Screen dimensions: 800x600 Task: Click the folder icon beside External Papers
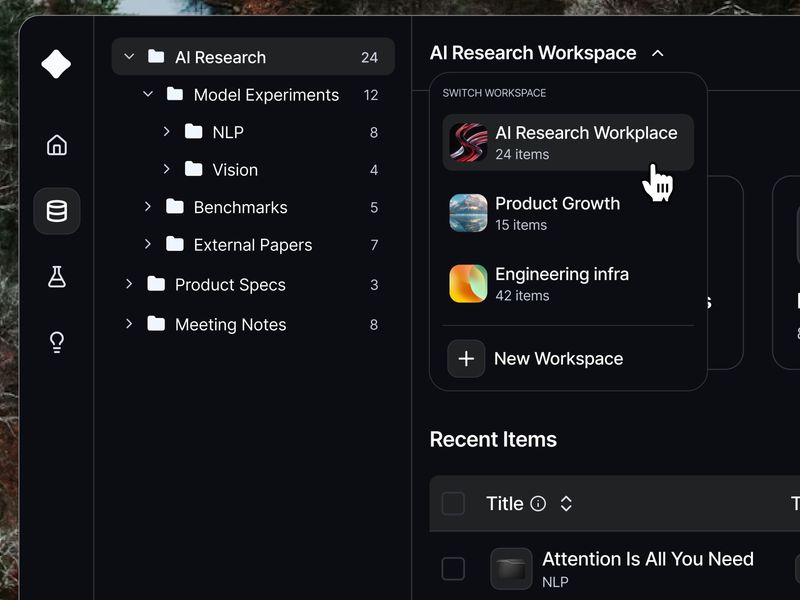[x=174, y=244]
